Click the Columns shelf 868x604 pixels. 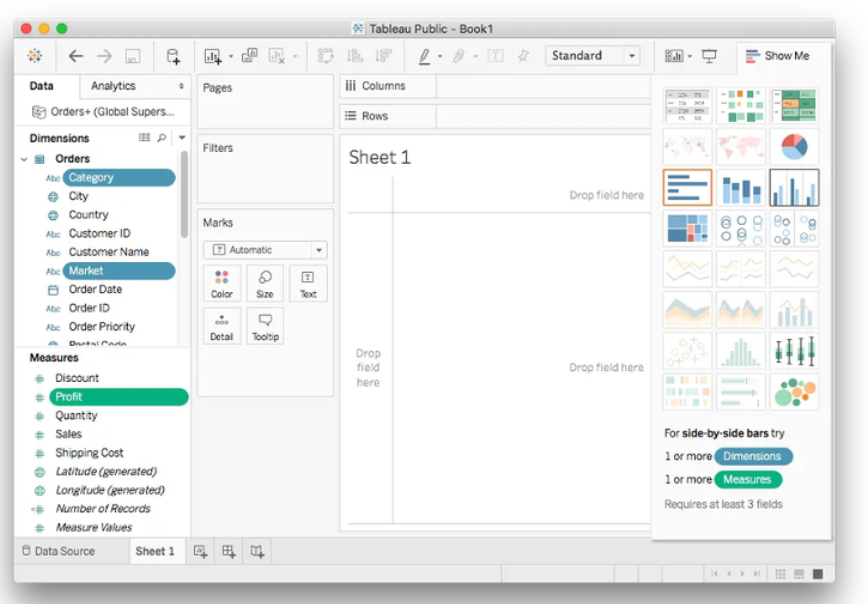tap(495, 86)
